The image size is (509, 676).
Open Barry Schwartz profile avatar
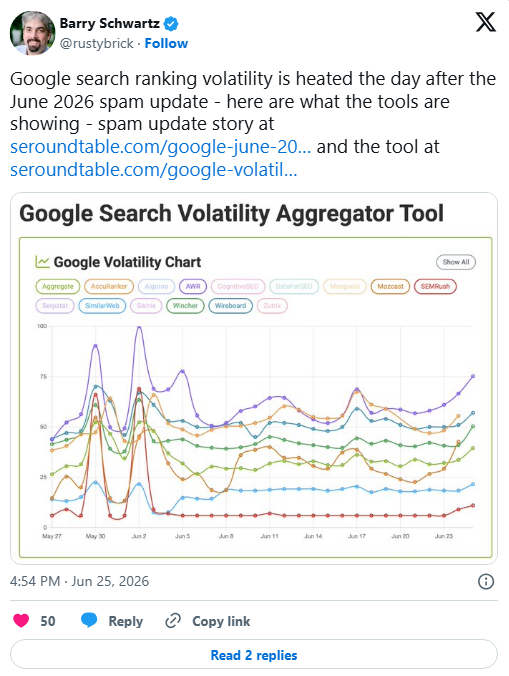[32, 33]
